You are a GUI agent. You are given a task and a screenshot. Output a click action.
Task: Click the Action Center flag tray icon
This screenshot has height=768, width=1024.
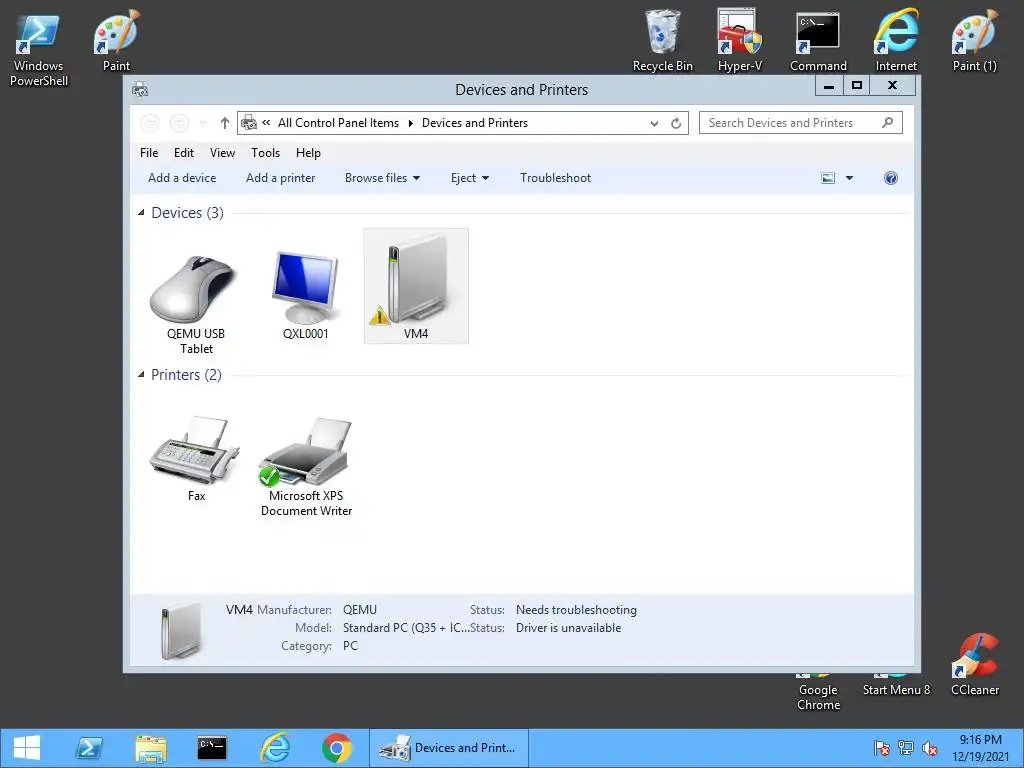(x=882, y=748)
